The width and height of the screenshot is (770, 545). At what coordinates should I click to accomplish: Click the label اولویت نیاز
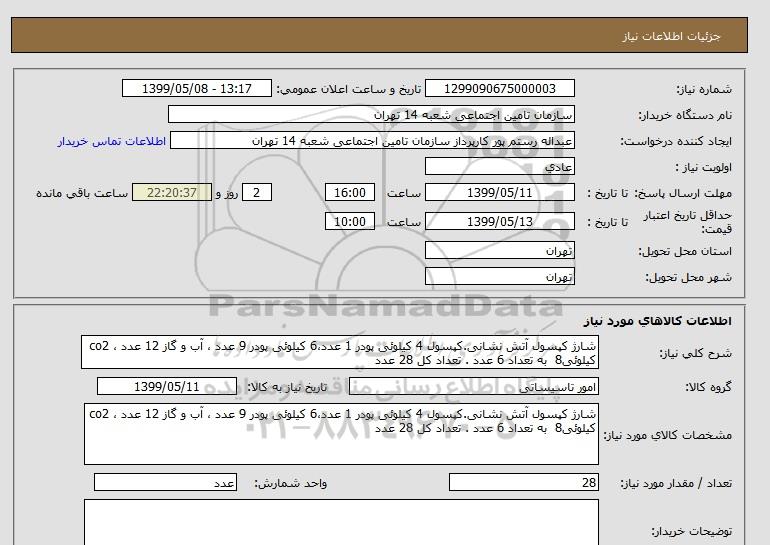[704, 167]
